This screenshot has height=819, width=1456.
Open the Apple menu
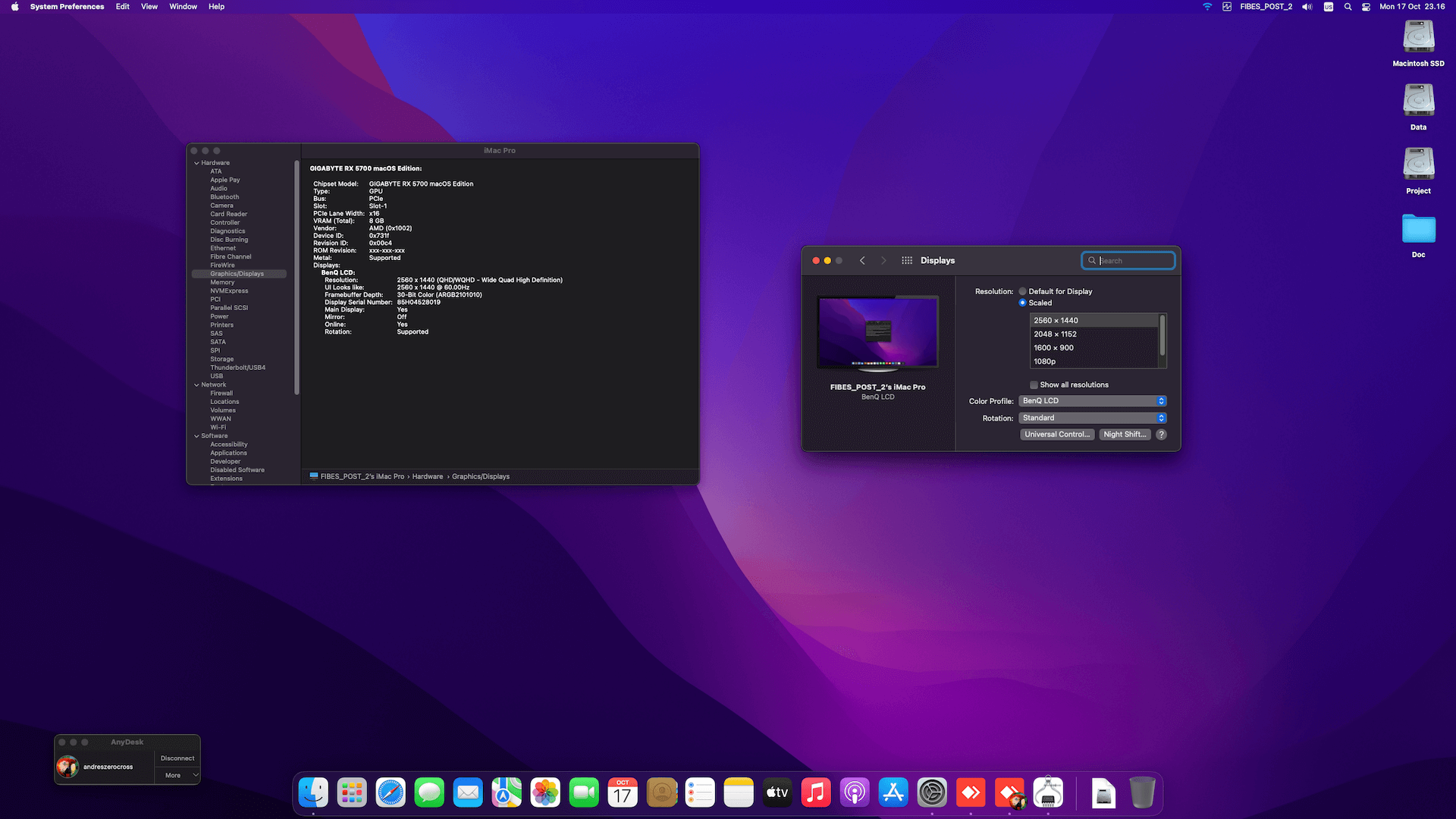pyautogui.click(x=14, y=7)
